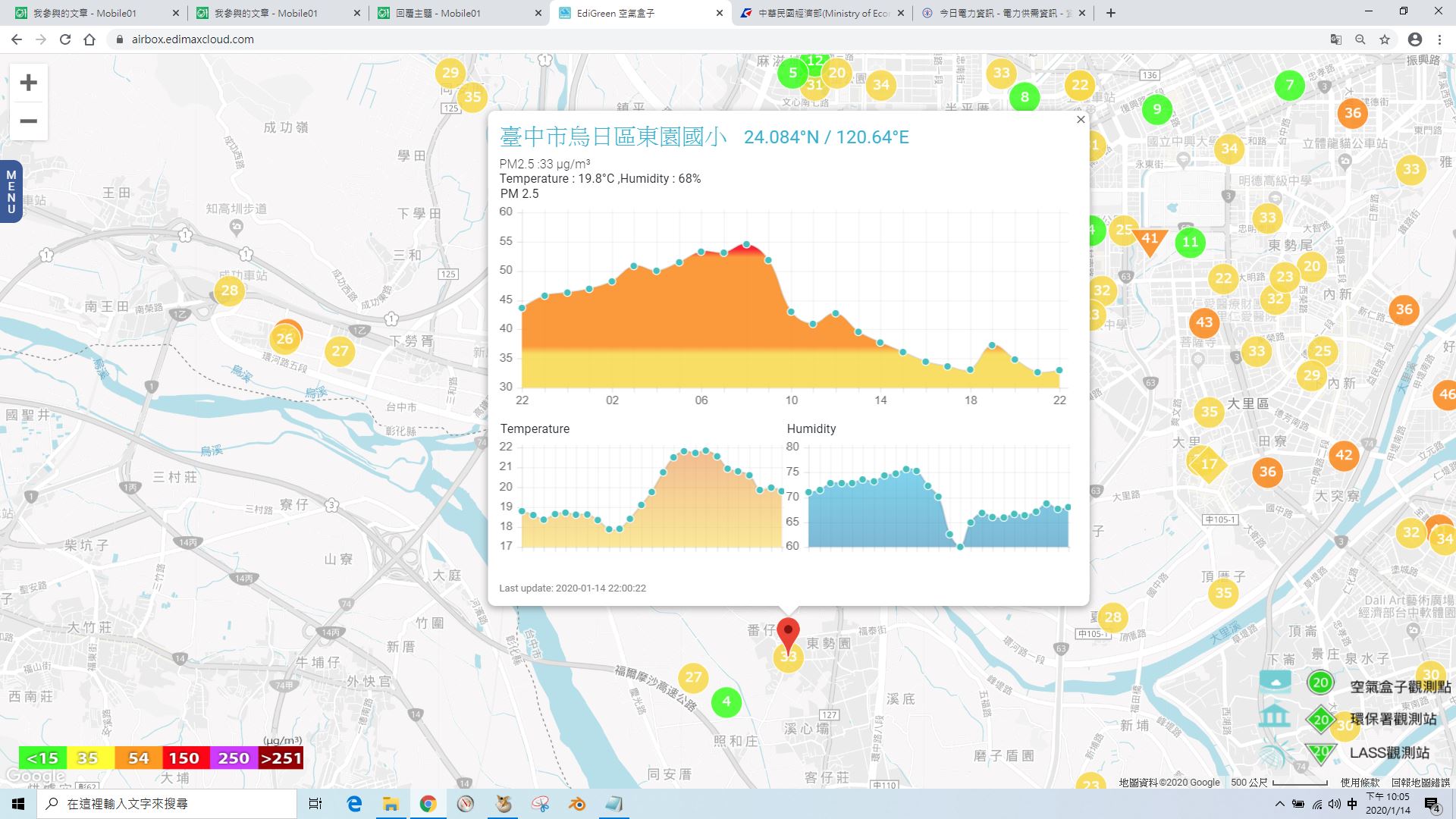Open Microsoft Edge from taskbar
1456x819 pixels.
(354, 804)
